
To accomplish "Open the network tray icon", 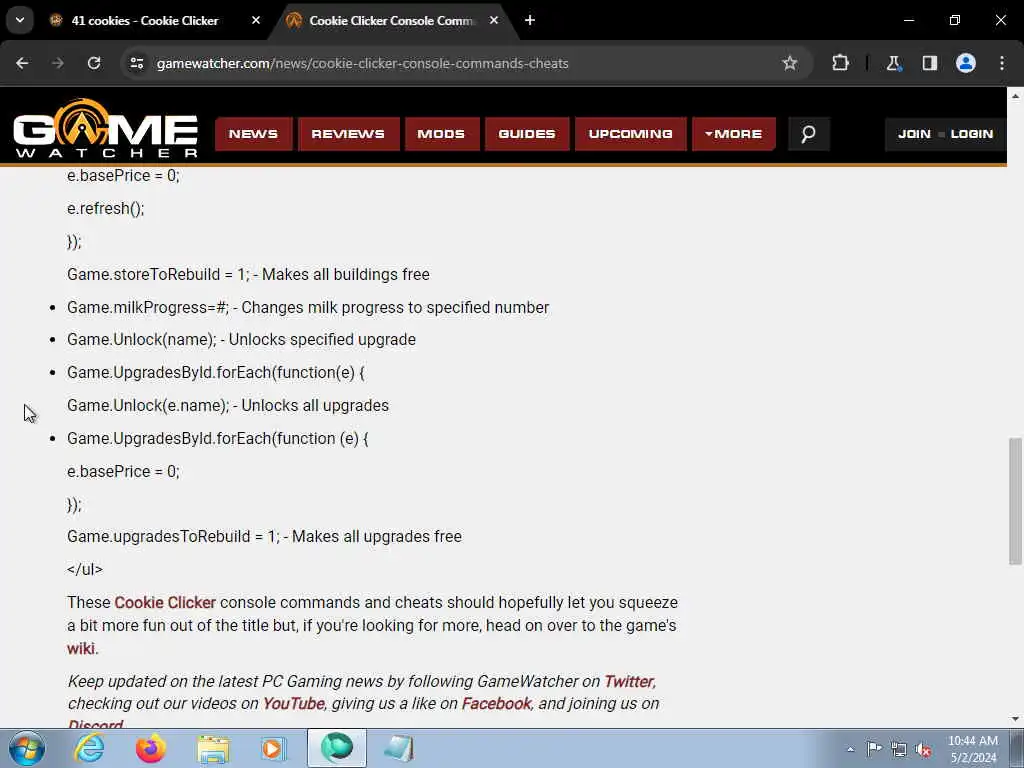I will 899,749.
